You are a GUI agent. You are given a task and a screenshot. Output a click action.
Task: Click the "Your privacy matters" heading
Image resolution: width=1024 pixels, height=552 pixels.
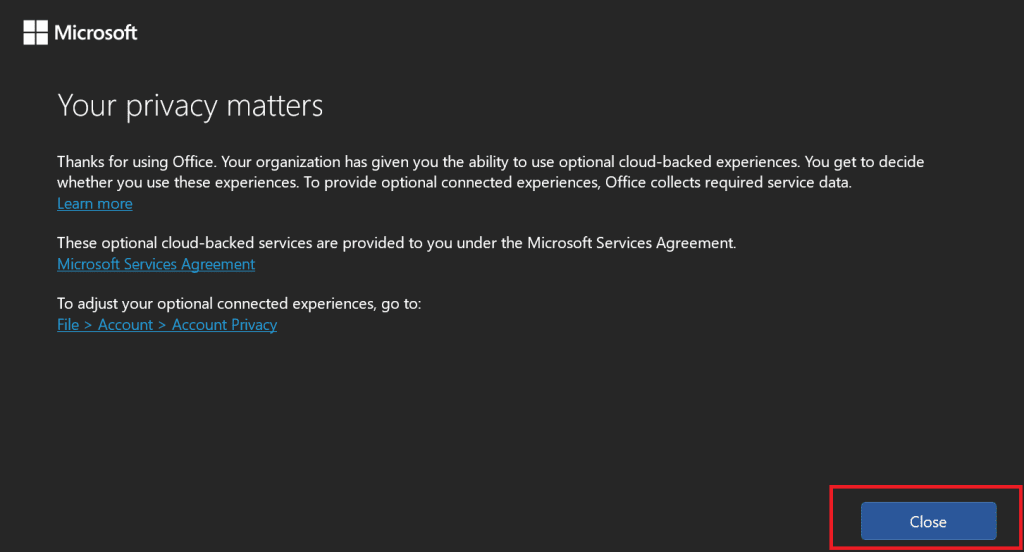pos(190,105)
